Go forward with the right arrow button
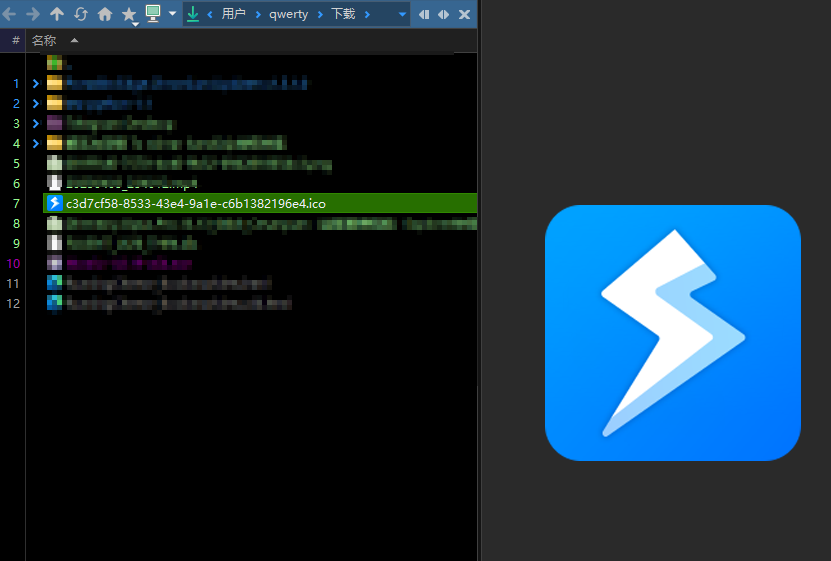 pyautogui.click(x=33, y=14)
